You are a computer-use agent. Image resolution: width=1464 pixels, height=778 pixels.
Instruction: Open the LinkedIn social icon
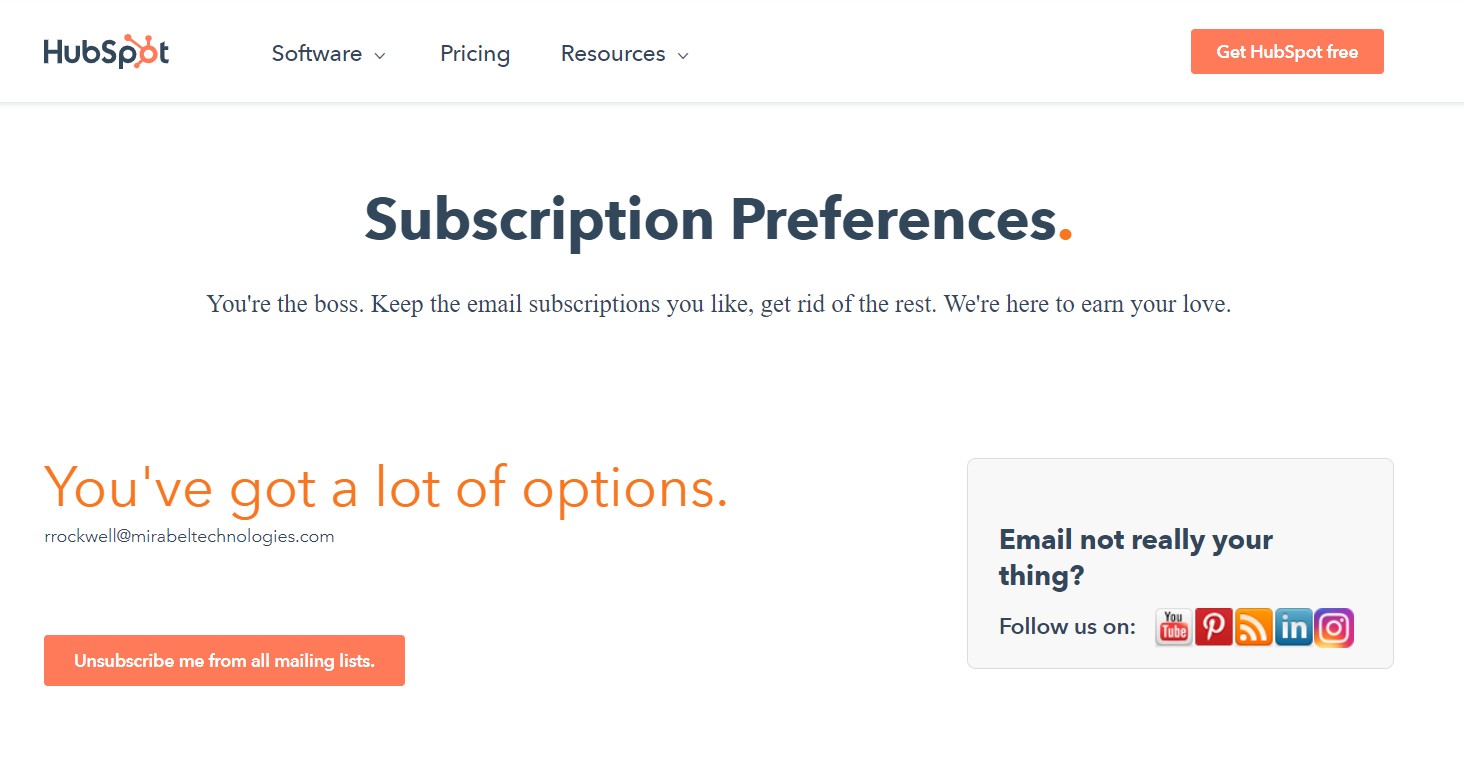pos(1294,627)
